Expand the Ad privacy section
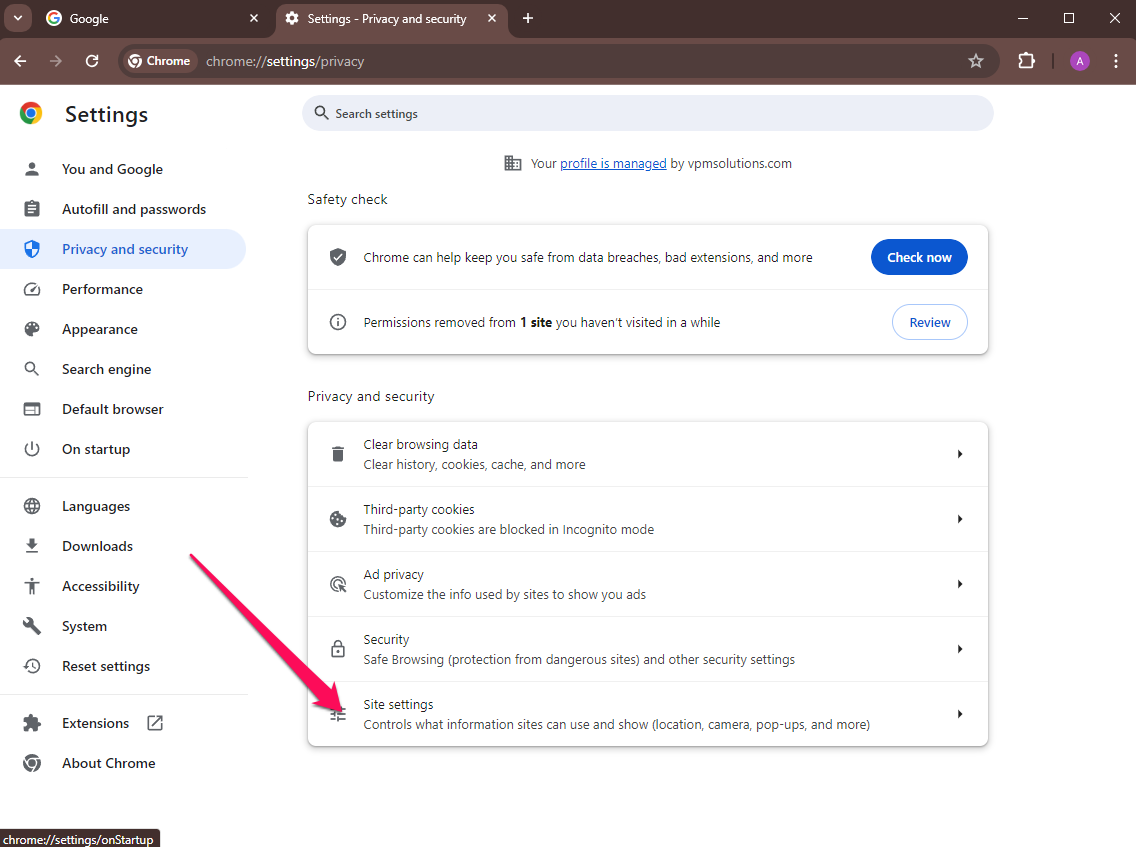This screenshot has height=847, width=1136. pos(647,583)
